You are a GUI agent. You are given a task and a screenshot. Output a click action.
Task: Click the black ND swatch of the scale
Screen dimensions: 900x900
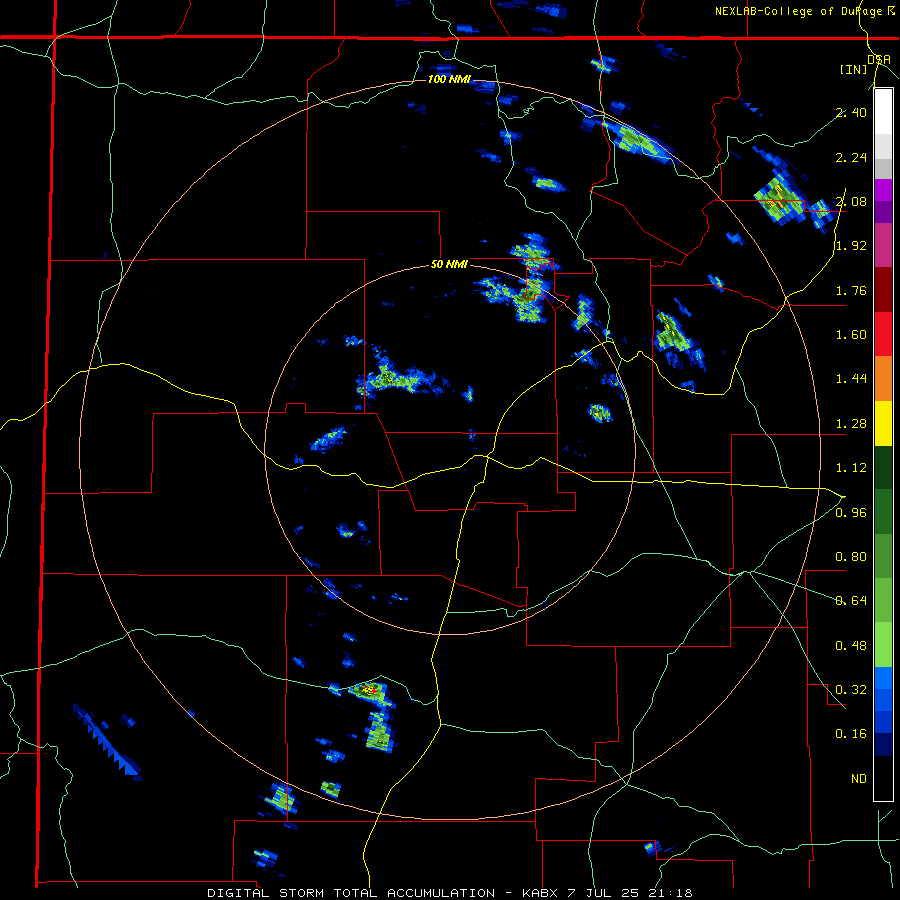click(883, 778)
